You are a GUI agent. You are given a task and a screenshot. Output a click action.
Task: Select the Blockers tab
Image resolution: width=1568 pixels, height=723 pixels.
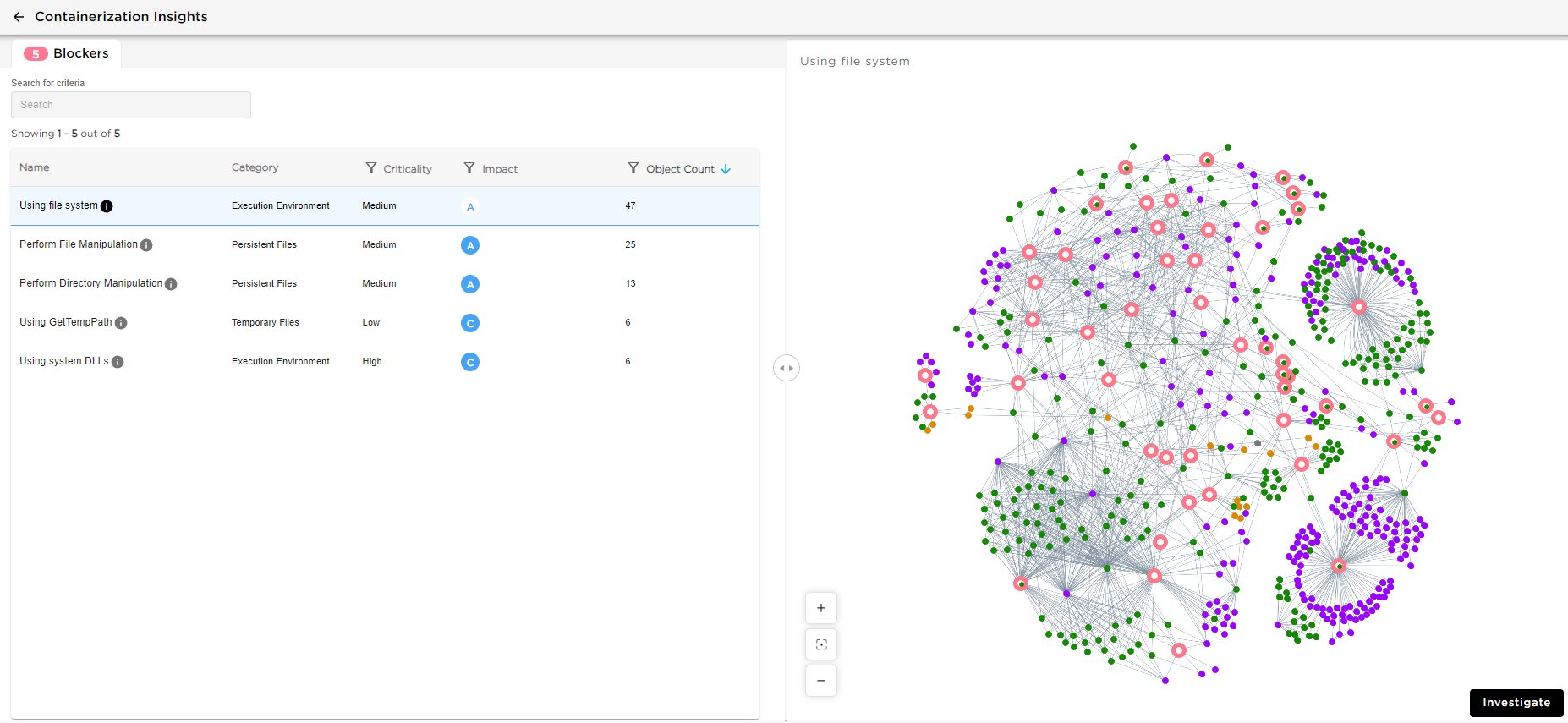click(x=67, y=53)
